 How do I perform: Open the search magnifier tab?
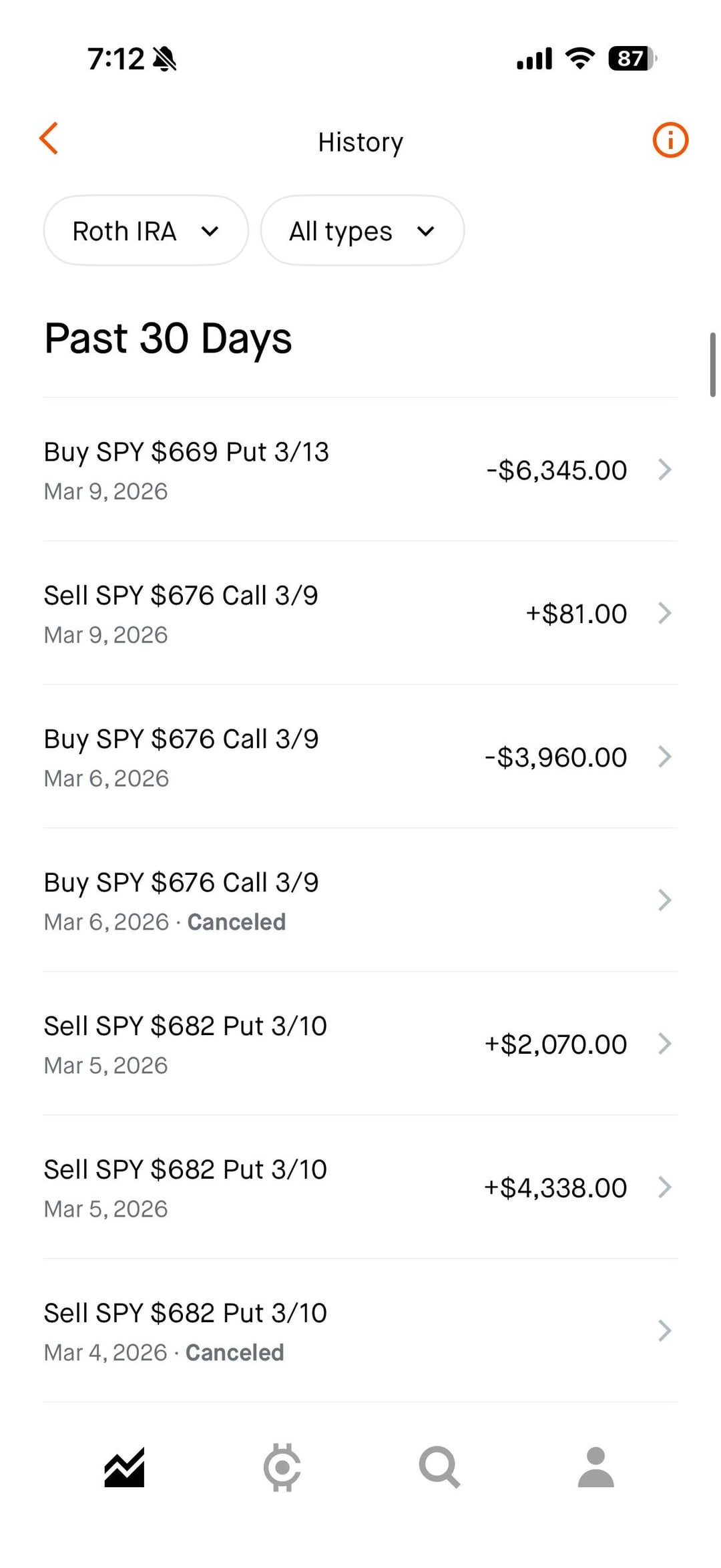(439, 1467)
